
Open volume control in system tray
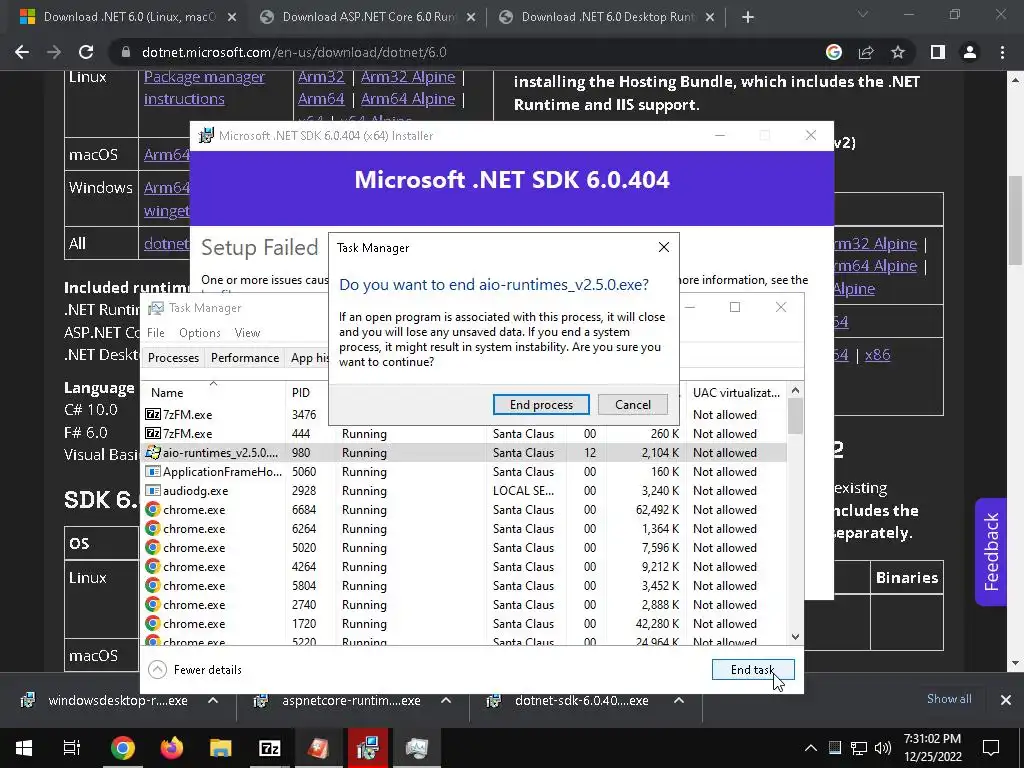pyautogui.click(x=883, y=748)
